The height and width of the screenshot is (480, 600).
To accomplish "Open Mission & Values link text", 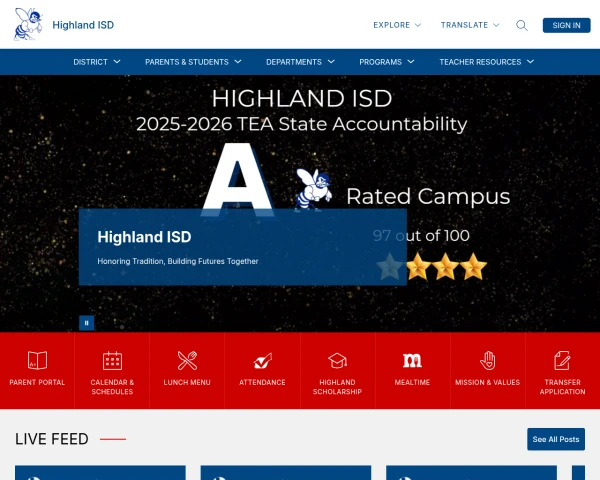I will (488, 382).
